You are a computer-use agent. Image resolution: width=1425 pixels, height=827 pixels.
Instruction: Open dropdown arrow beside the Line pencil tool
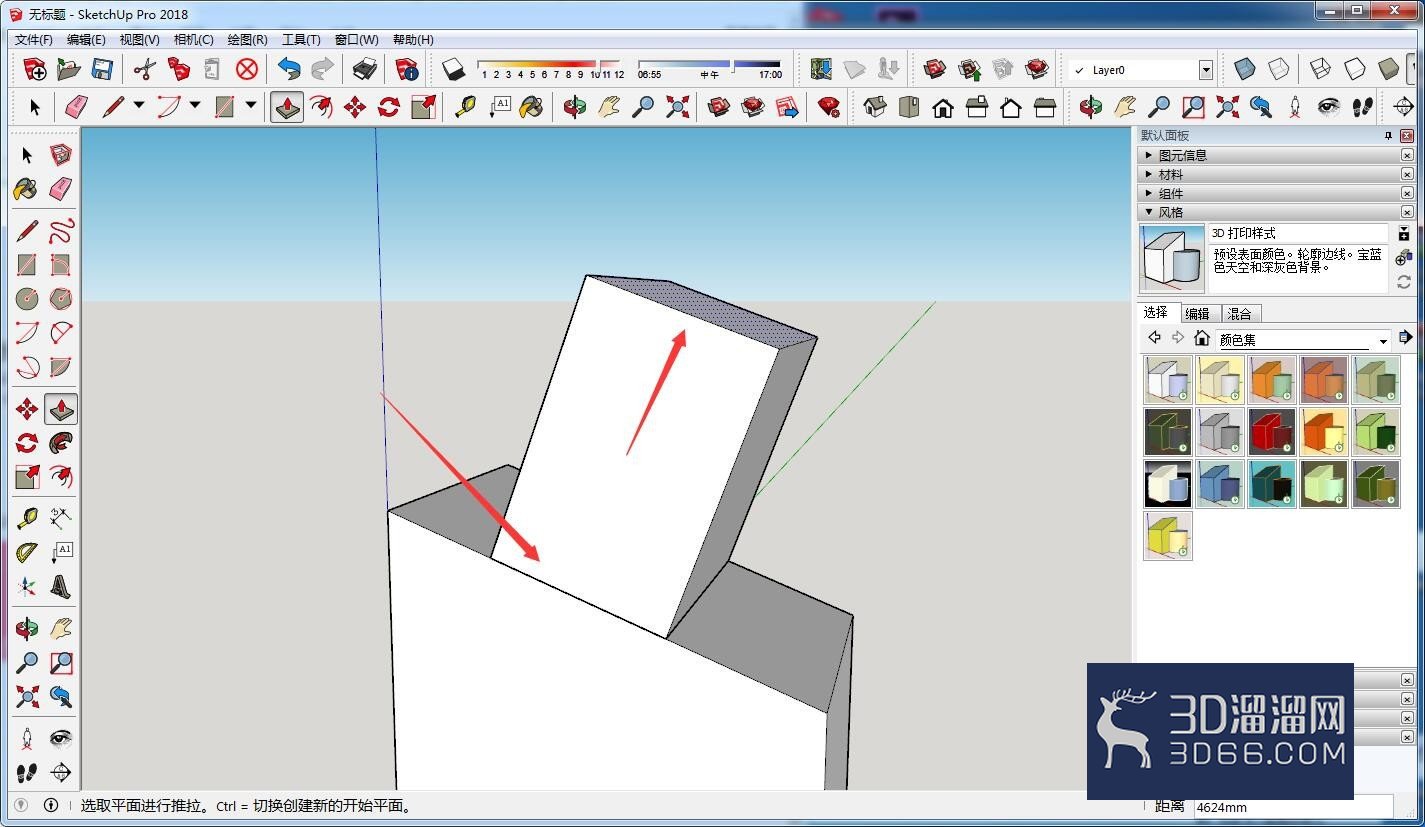coord(139,106)
